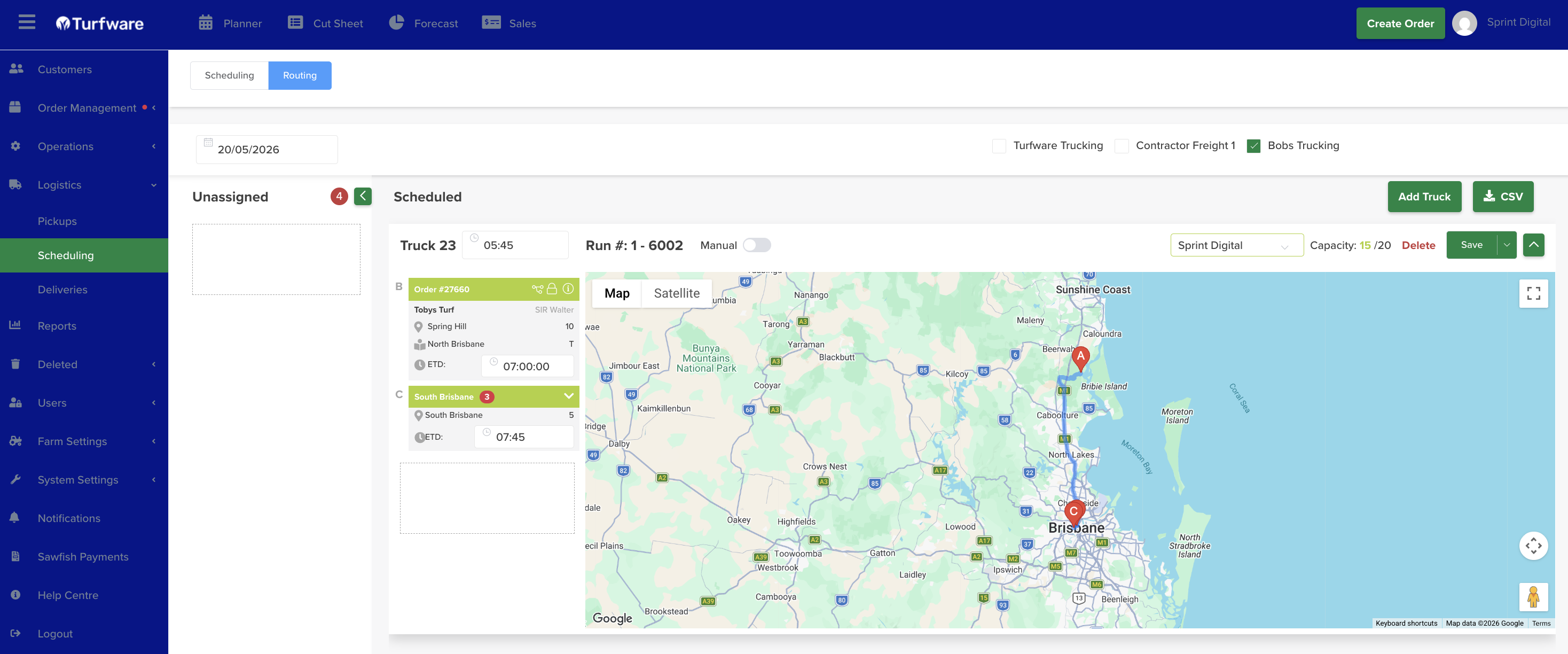Screen dimensions: 1568x654
Task: Click the Reports bar chart icon
Action: (15, 325)
